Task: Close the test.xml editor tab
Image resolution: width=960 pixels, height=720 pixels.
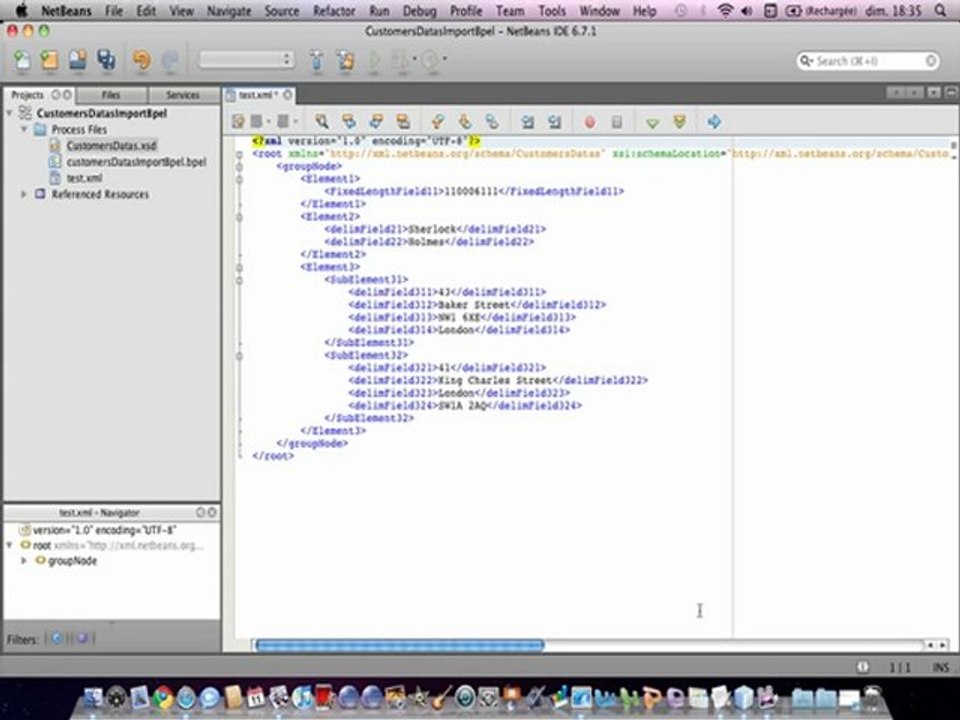Action: (288, 94)
